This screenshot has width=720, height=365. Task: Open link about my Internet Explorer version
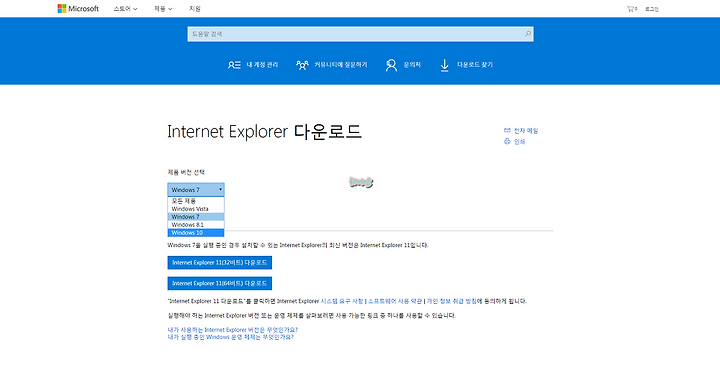coord(233,330)
